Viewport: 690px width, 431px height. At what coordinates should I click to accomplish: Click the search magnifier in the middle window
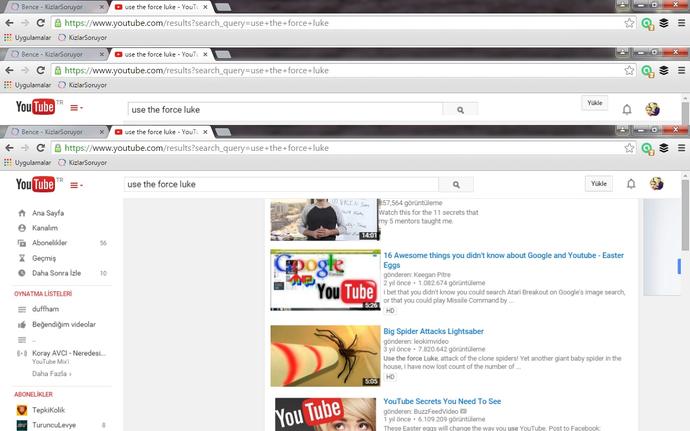click(460, 110)
